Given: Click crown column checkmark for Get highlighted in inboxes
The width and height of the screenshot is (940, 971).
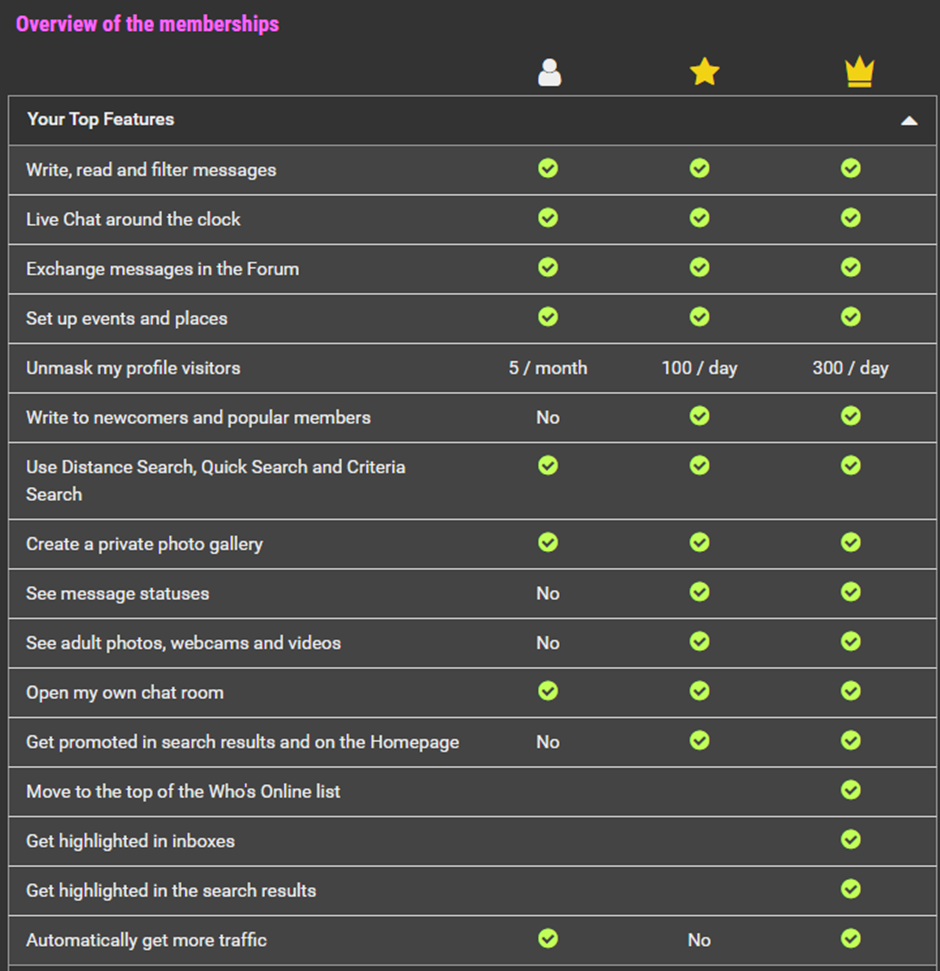Looking at the screenshot, I should 851,840.
